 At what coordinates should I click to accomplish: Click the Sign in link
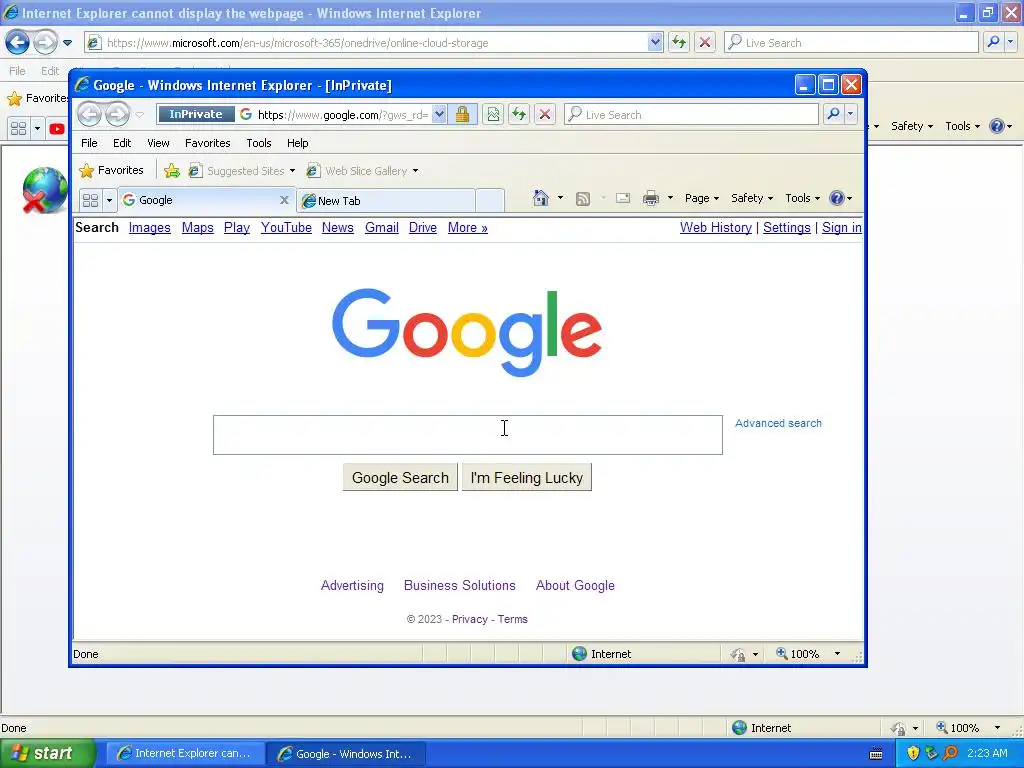pos(841,227)
